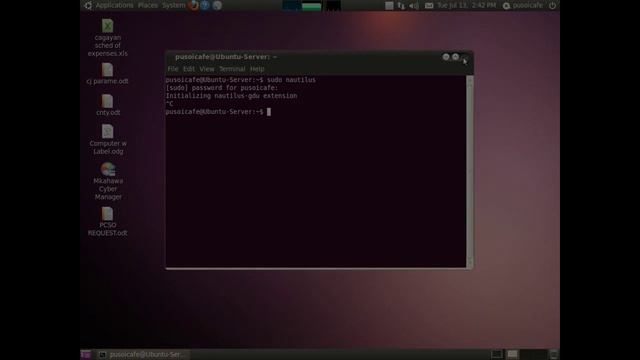The image size is (640, 360).
Task: Open the Trash in bottom panel
Action: pyautogui.click(x=553, y=354)
